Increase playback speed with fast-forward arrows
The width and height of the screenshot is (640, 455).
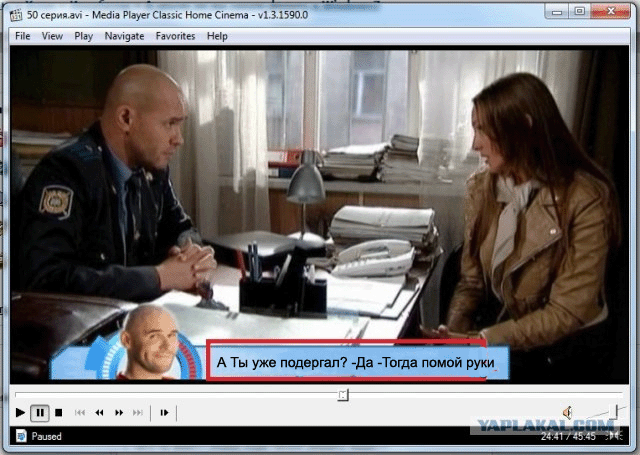click(x=119, y=413)
